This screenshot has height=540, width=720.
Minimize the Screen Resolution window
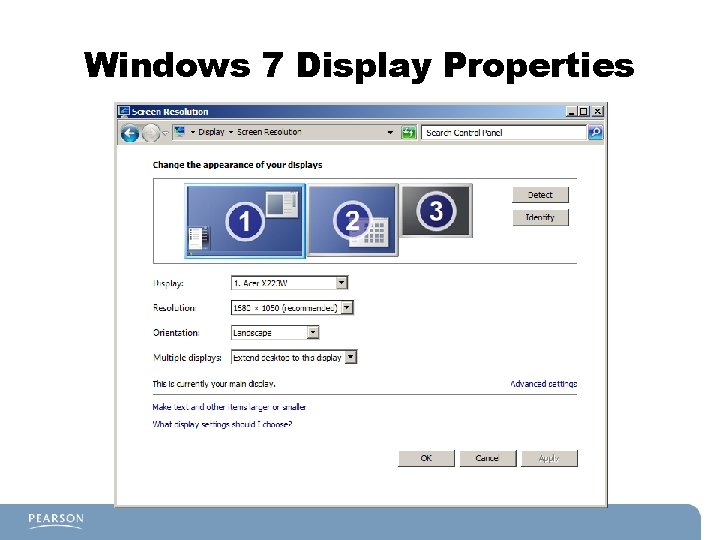(571, 111)
